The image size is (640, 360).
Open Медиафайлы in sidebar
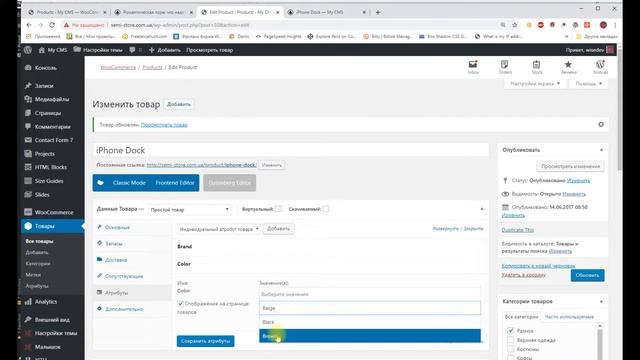tap(52, 99)
